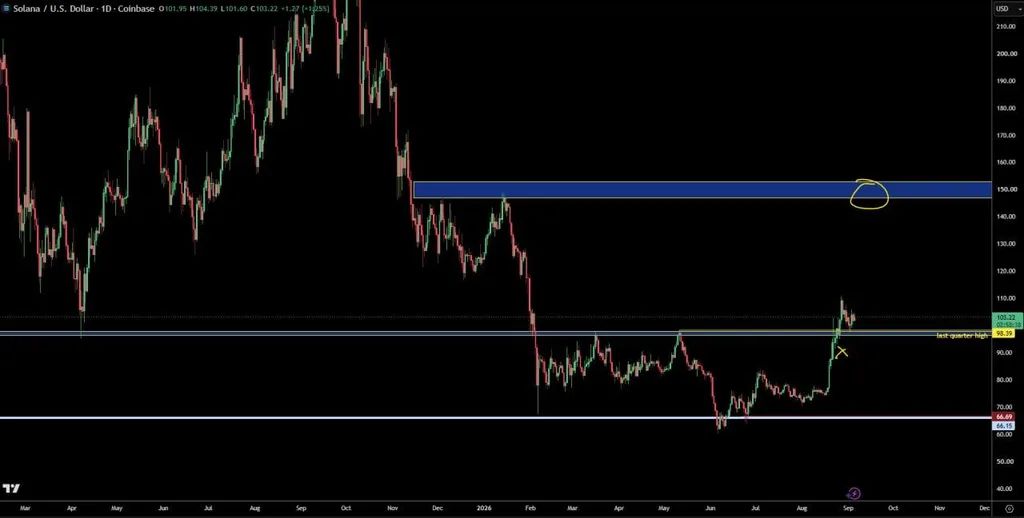The height and width of the screenshot is (518, 1024).
Task: Select the yellow circle annotation
Action: pyautogui.click(x=869, y=195)
